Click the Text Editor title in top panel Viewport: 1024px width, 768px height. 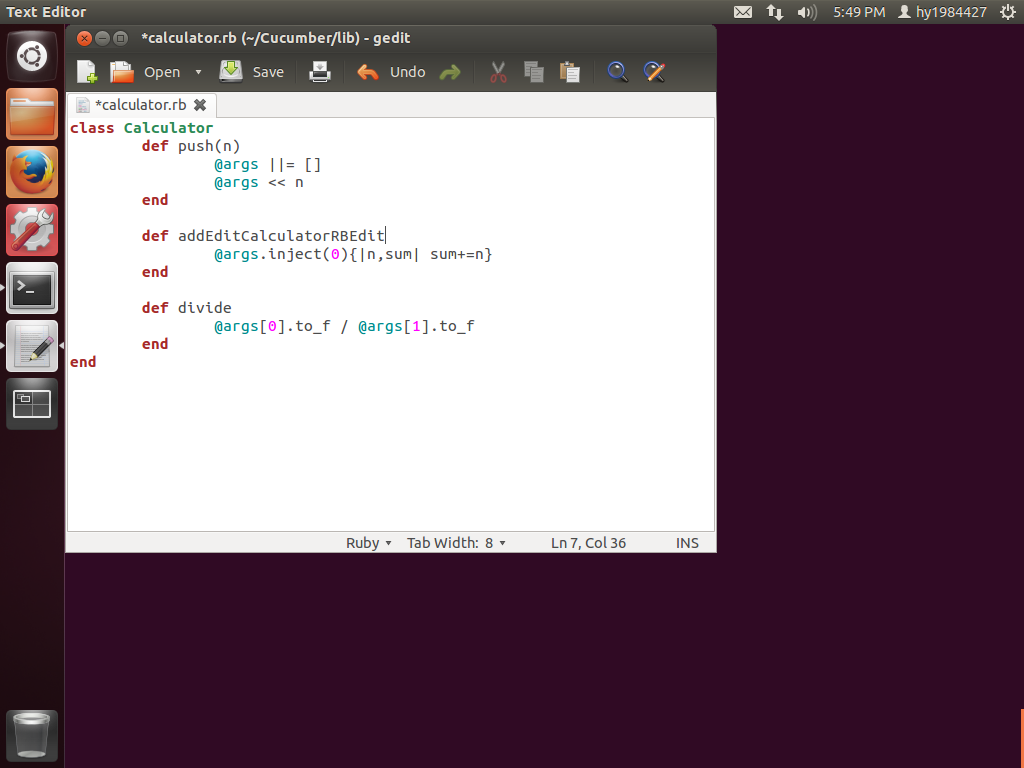[46, 12]
